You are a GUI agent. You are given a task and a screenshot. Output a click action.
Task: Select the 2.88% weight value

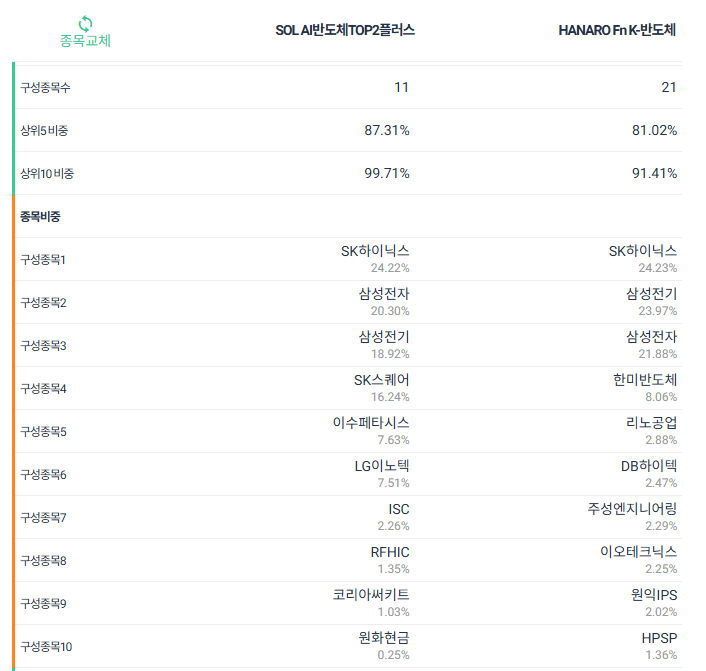coord(661,440)
